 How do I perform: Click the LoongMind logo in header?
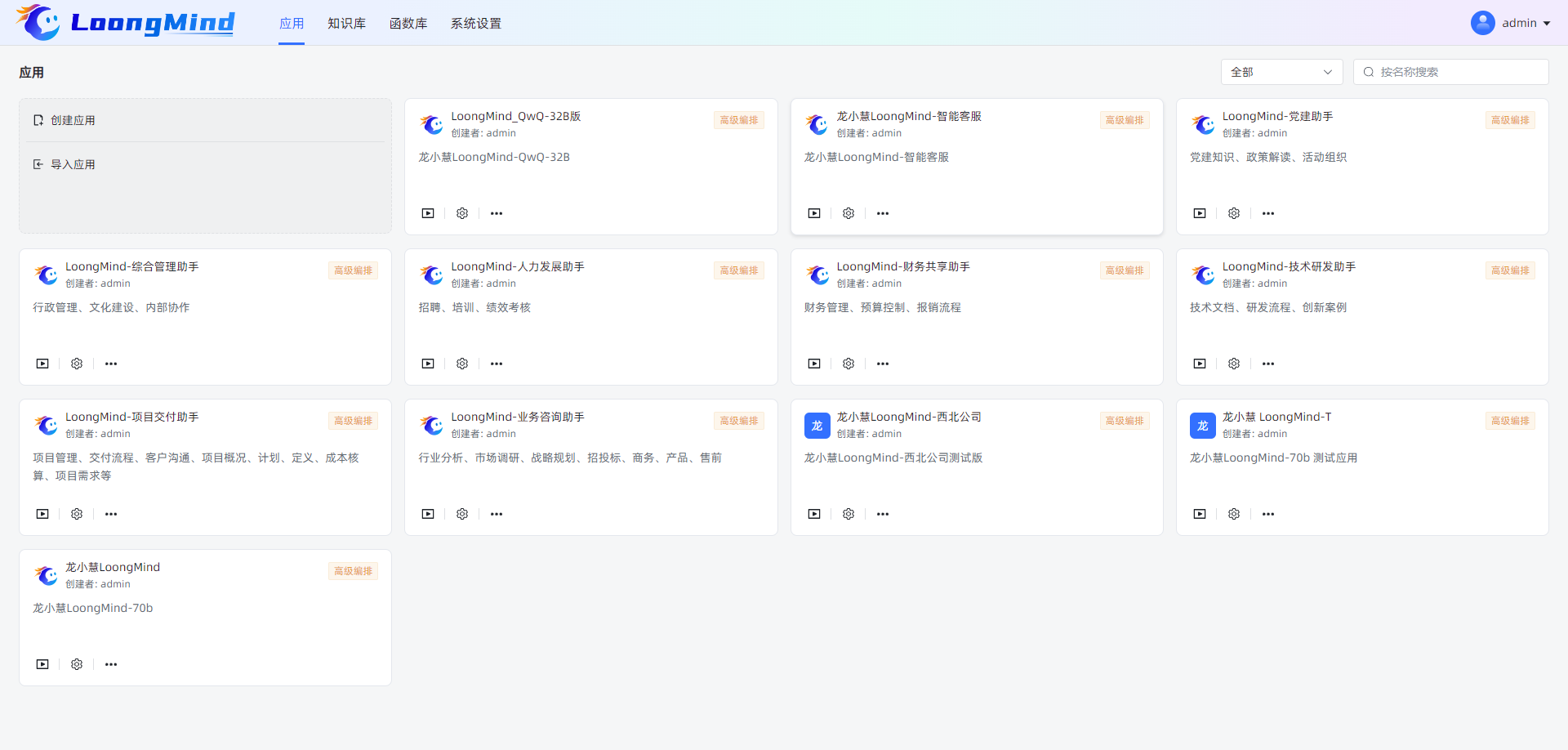click(x=125, y=23)
